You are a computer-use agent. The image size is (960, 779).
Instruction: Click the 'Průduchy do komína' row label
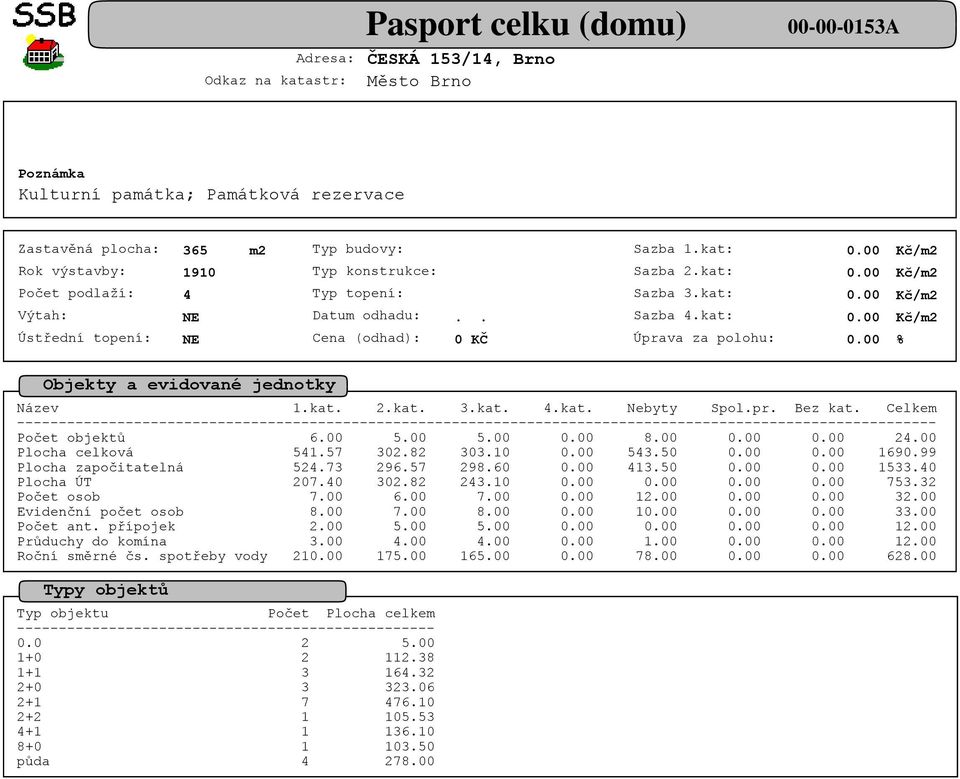coord(92,541)
